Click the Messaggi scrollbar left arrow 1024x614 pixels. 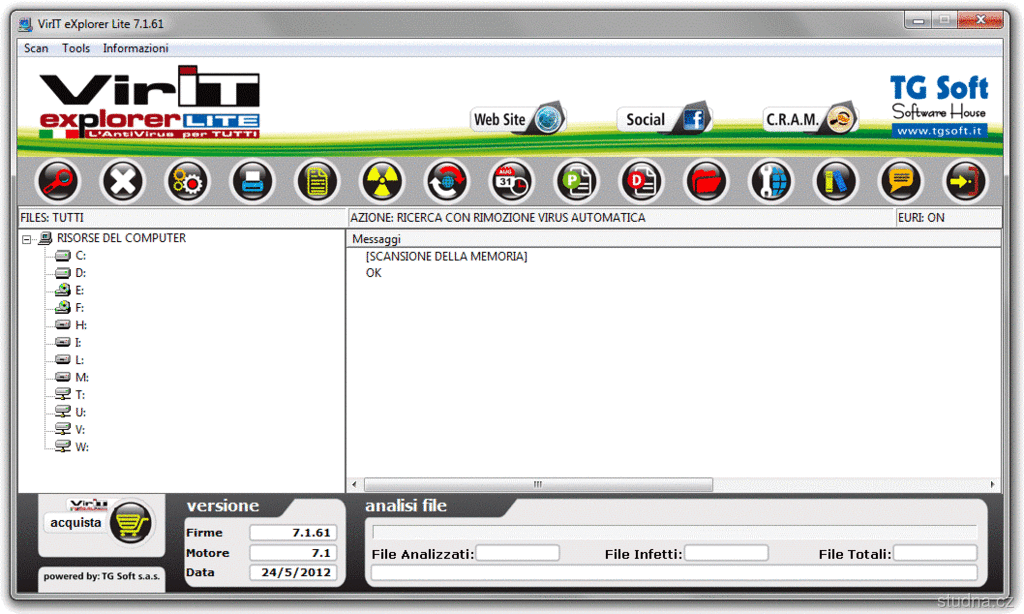pyautogui.click(x=354, y=485)
